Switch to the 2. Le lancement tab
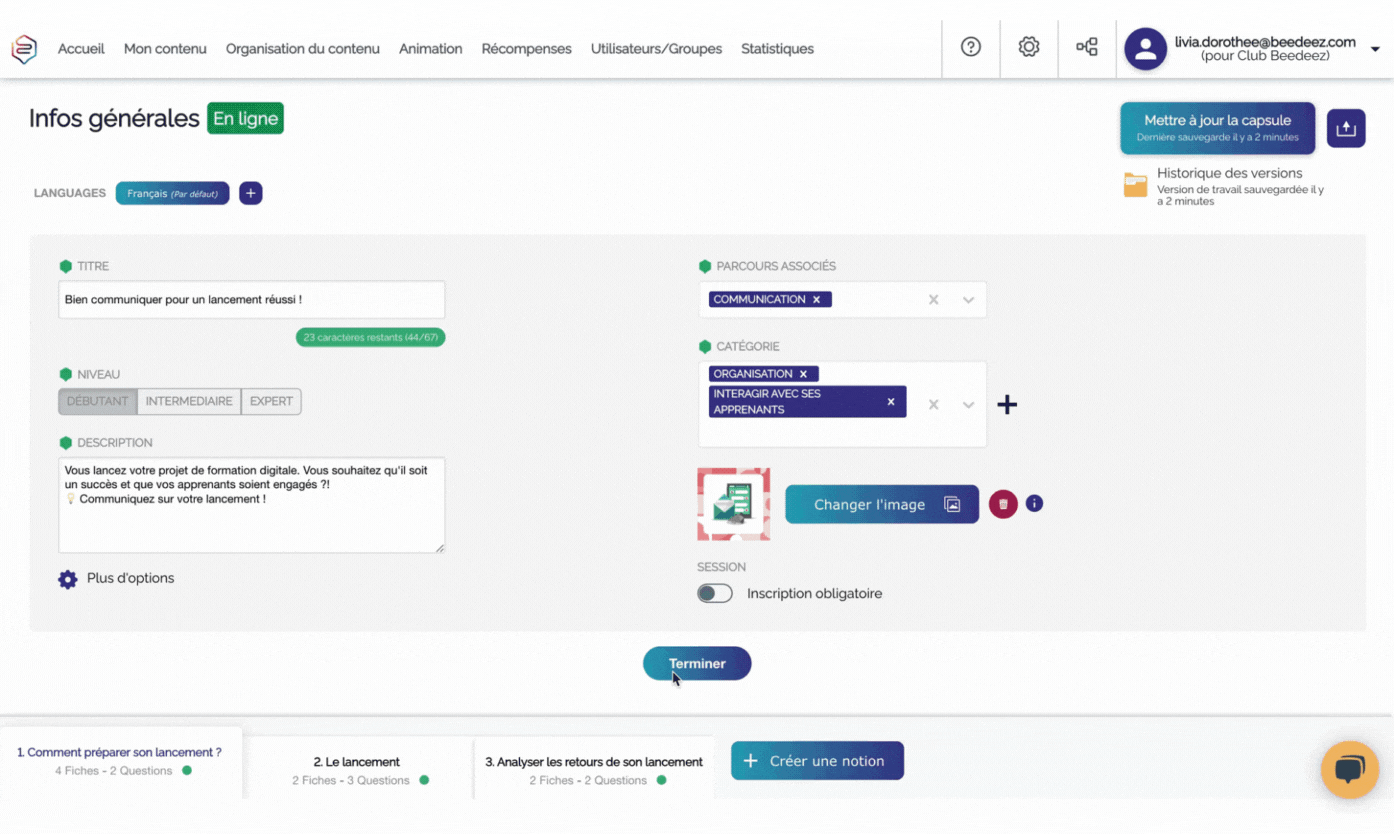 (x=357, y=770)
